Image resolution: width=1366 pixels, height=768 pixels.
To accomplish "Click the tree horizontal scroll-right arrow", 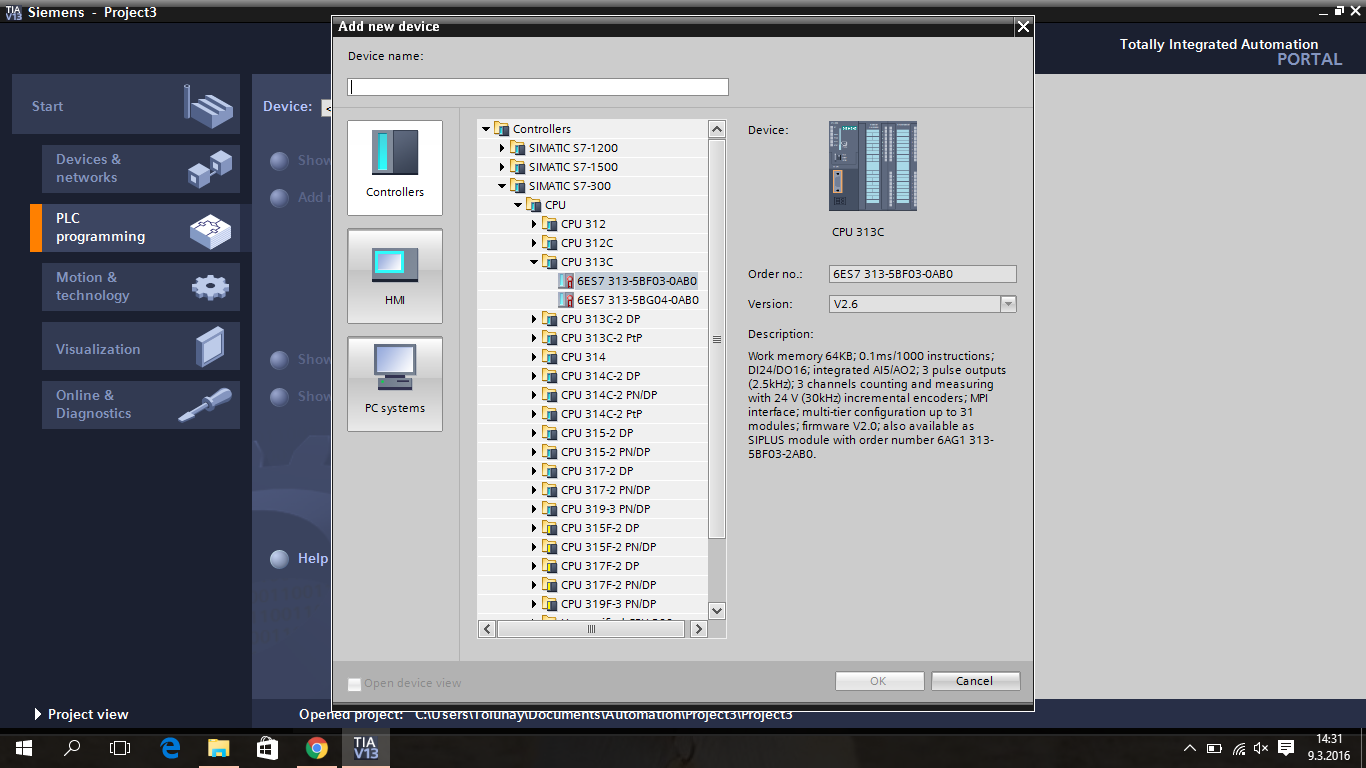I will click(x=698, y=629).
